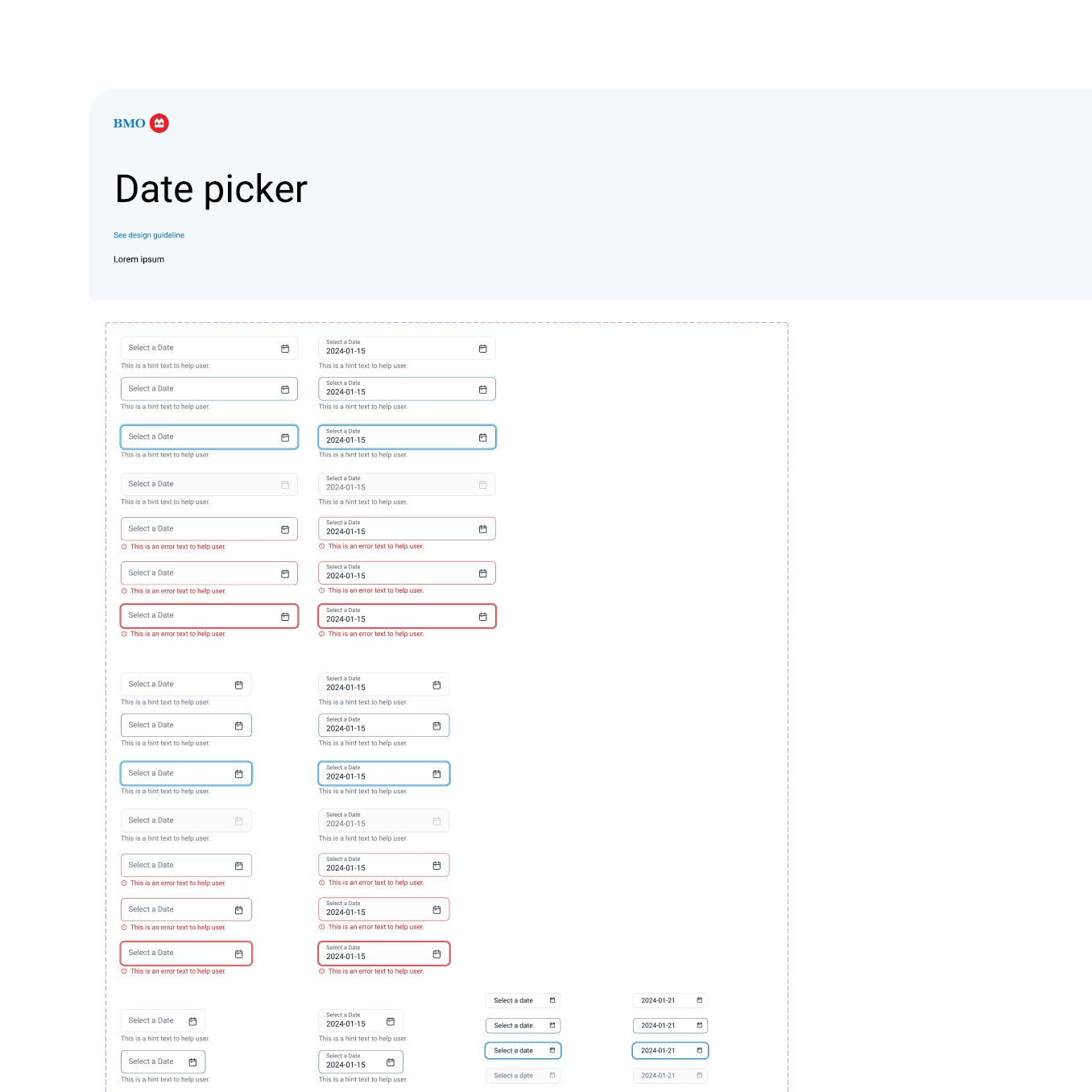1092x1092 pixels.
Task: Open calendar icon in compact thick-blue 2024-01-21 field
Action: click(x=700, y=1050)
